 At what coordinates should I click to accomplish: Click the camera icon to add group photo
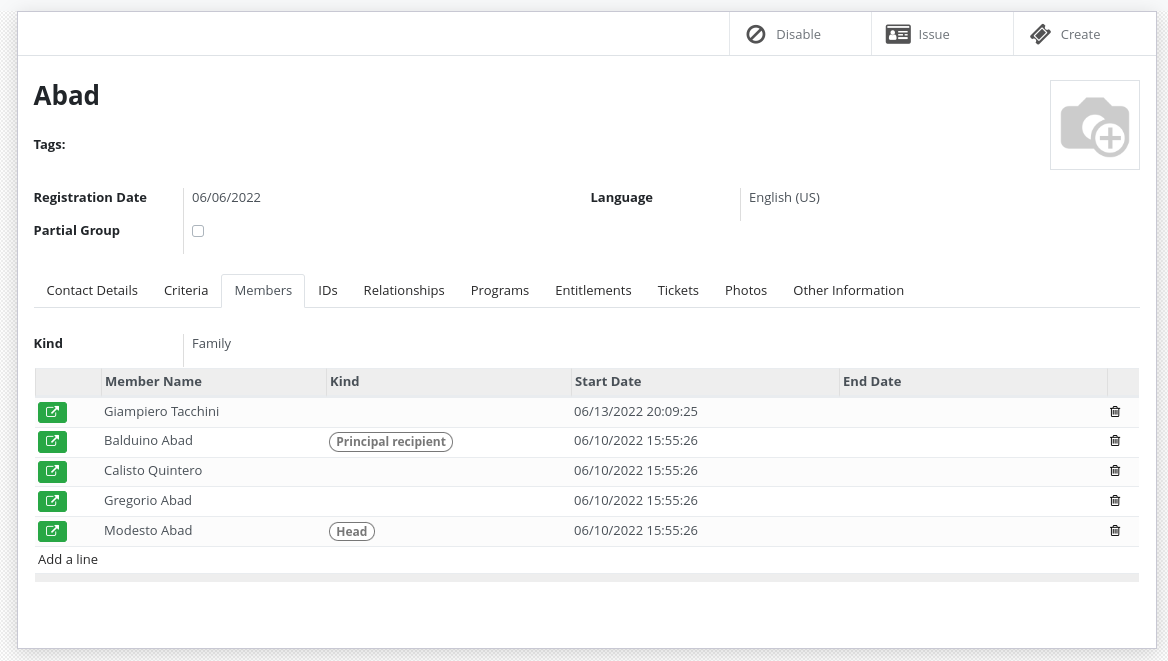point(1094,125)
